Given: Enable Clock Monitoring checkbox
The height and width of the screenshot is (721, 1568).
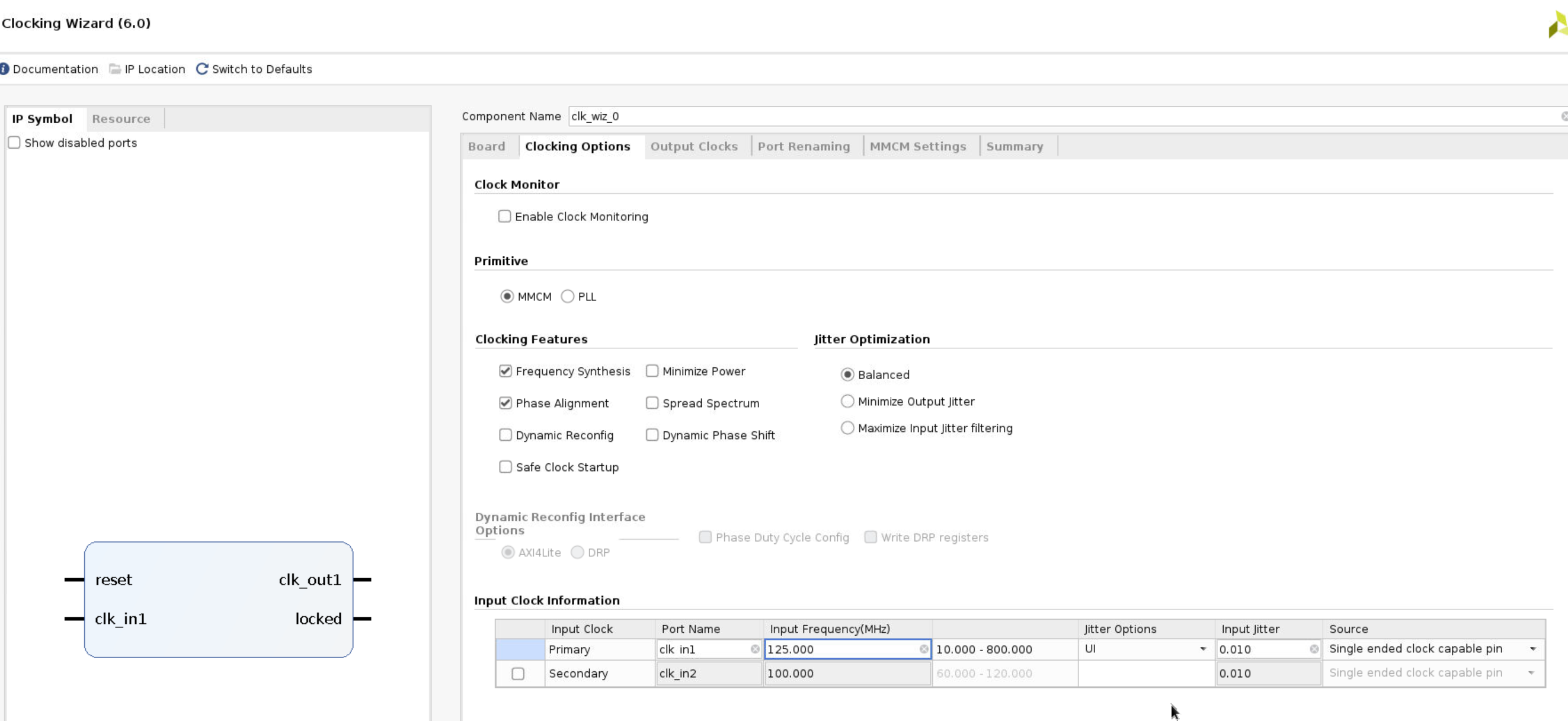Looking at the screenshot, I should pos(505,216).
